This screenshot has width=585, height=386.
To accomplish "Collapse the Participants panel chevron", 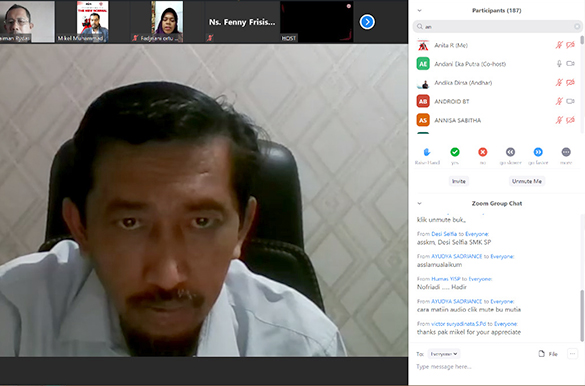I will (x=419, y=10).
